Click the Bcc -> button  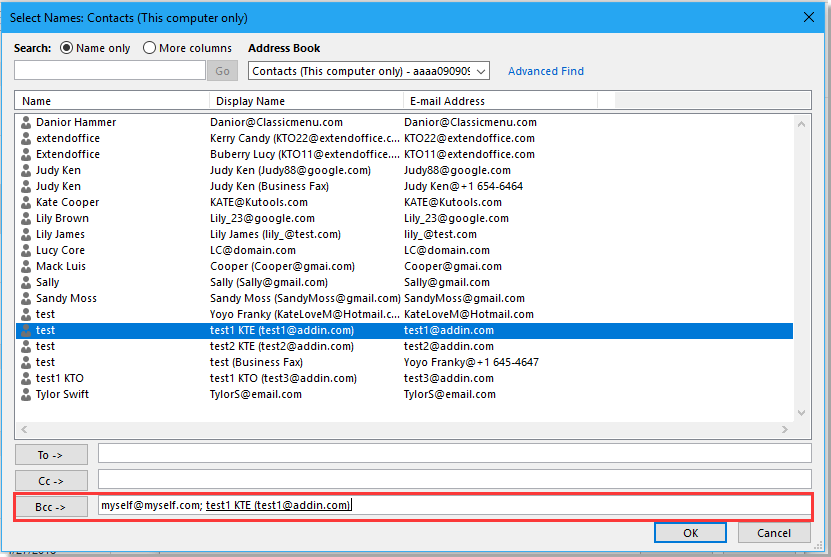[x=51, y=506]
